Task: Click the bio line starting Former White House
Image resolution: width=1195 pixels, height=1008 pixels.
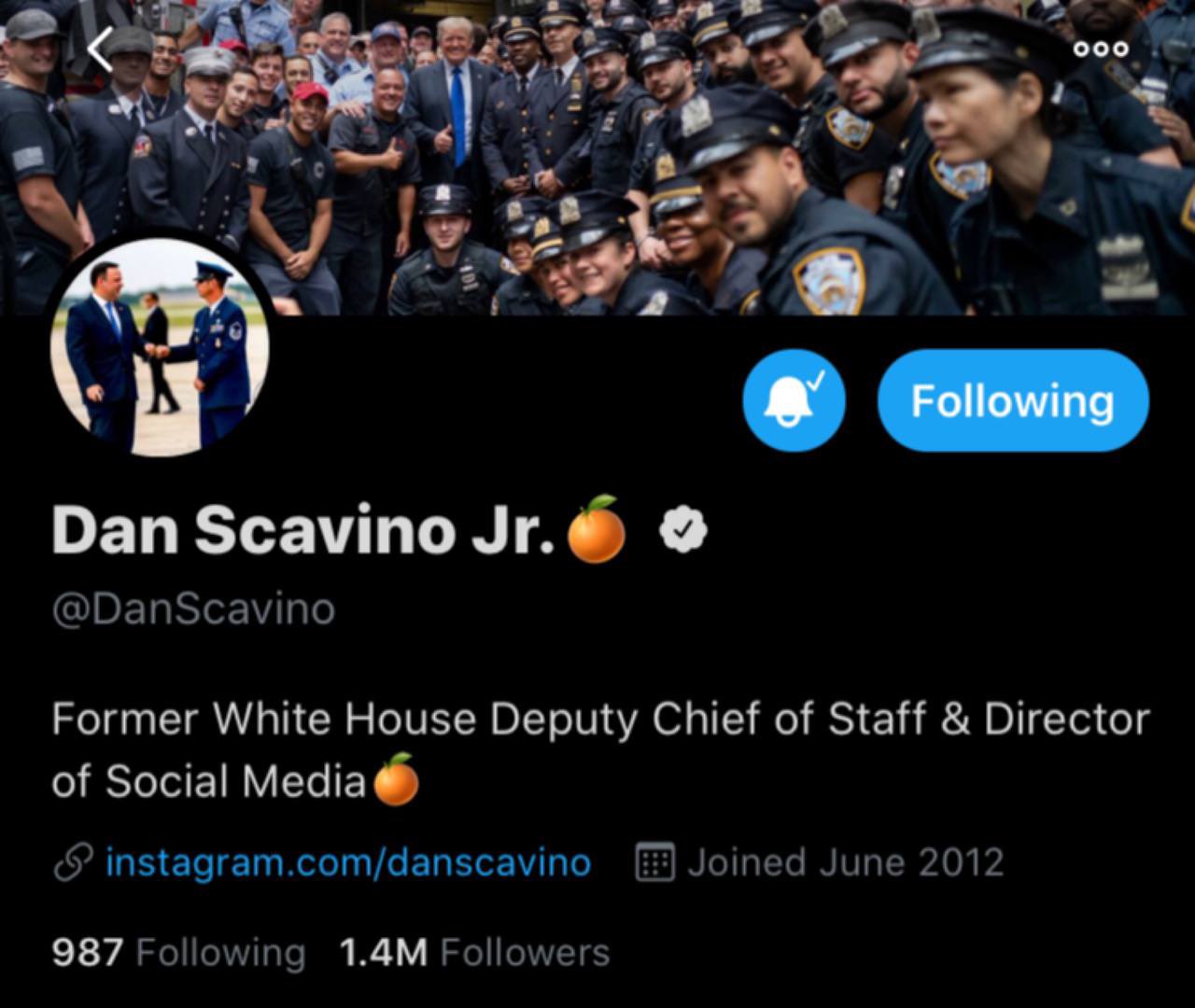Action: click(x=600, y=720)
